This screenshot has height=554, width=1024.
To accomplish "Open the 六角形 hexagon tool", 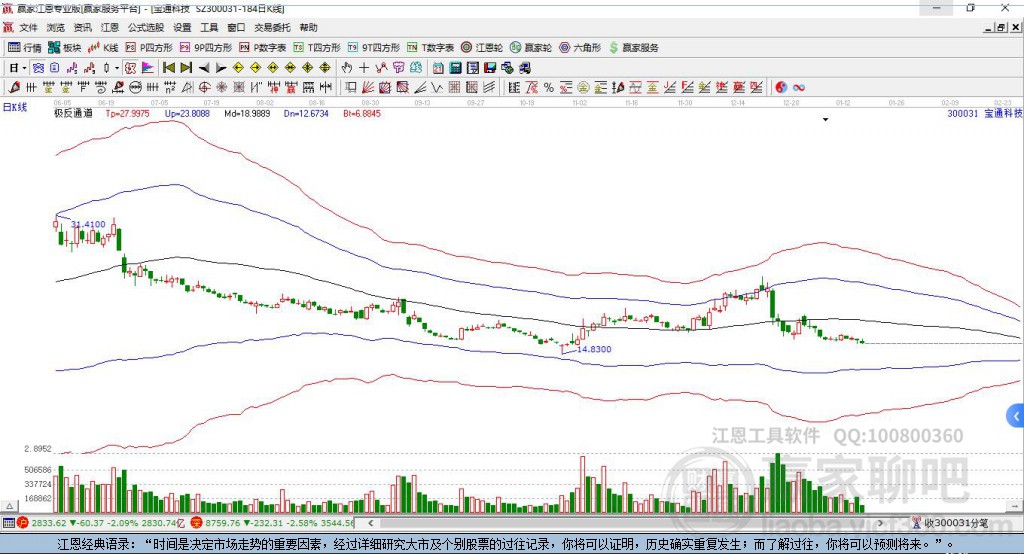I will 580,48.
